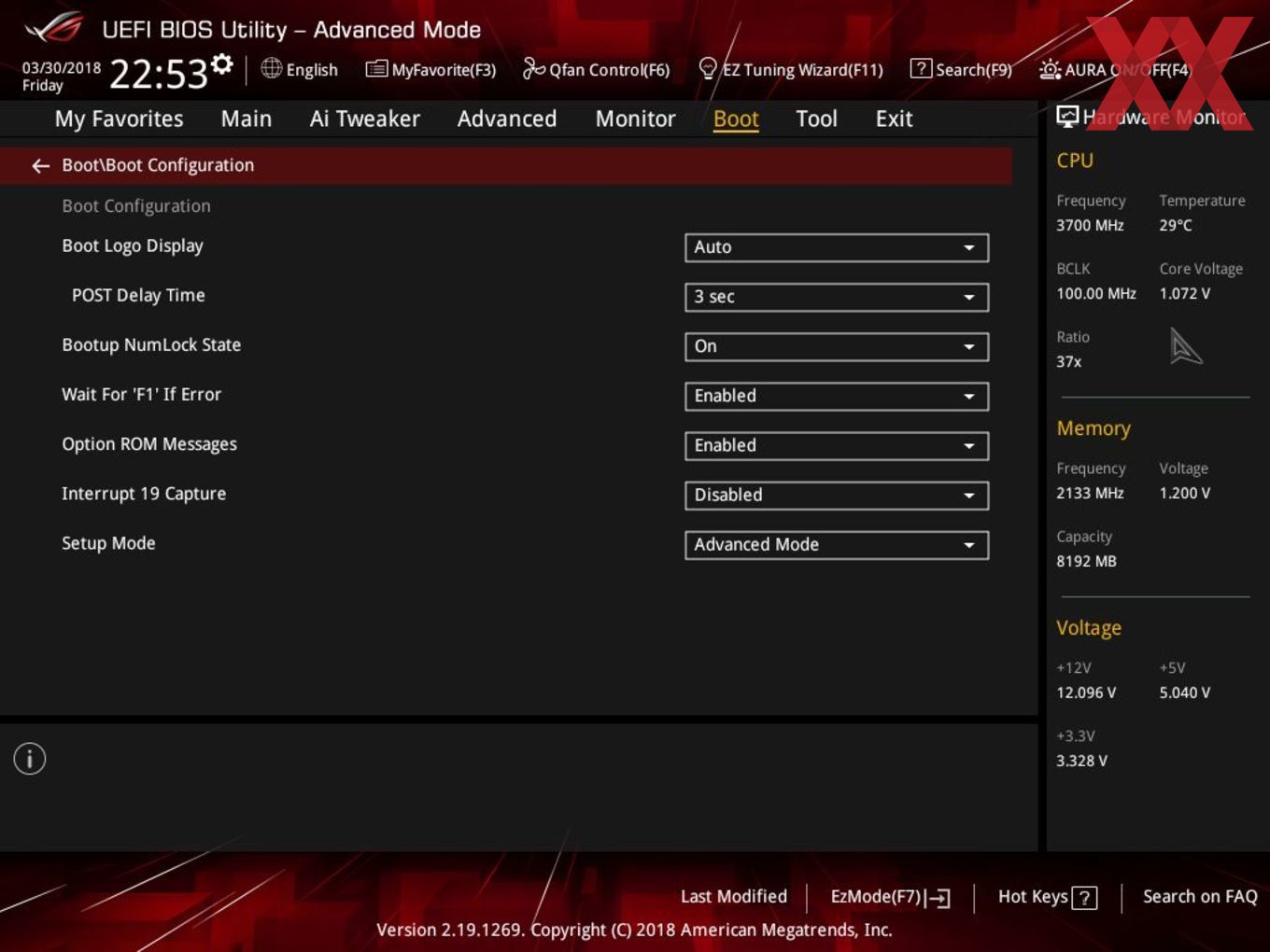Click the EzMode exit arrow icon
Screen dimensions: 1270x952
939,898
